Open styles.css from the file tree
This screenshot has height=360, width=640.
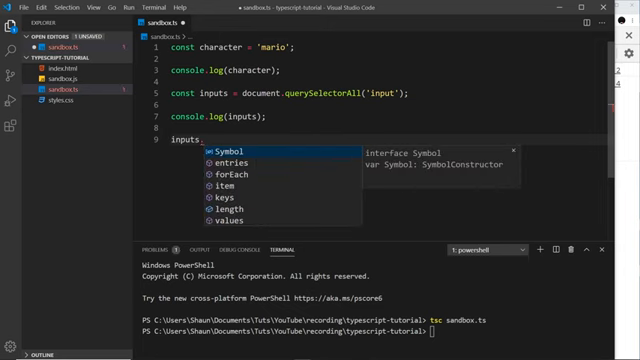61,100
